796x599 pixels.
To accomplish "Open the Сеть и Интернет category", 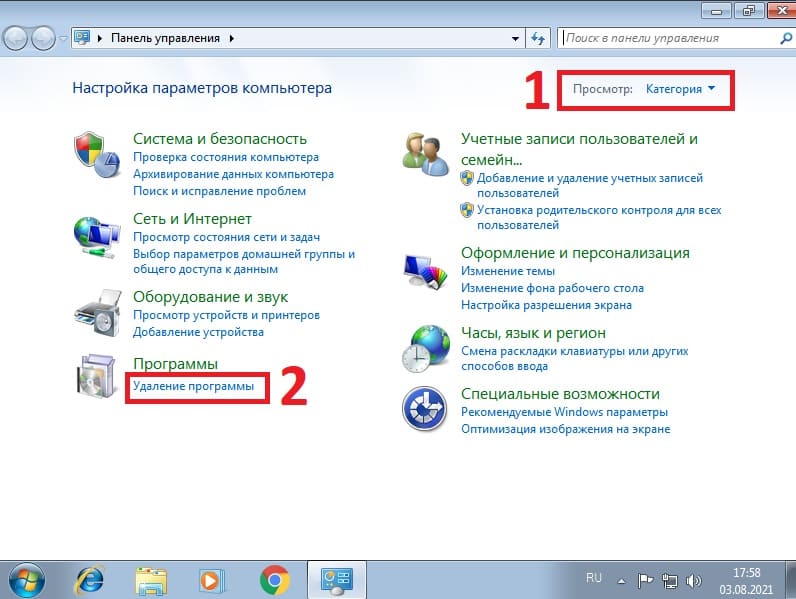I will point(192,219).
